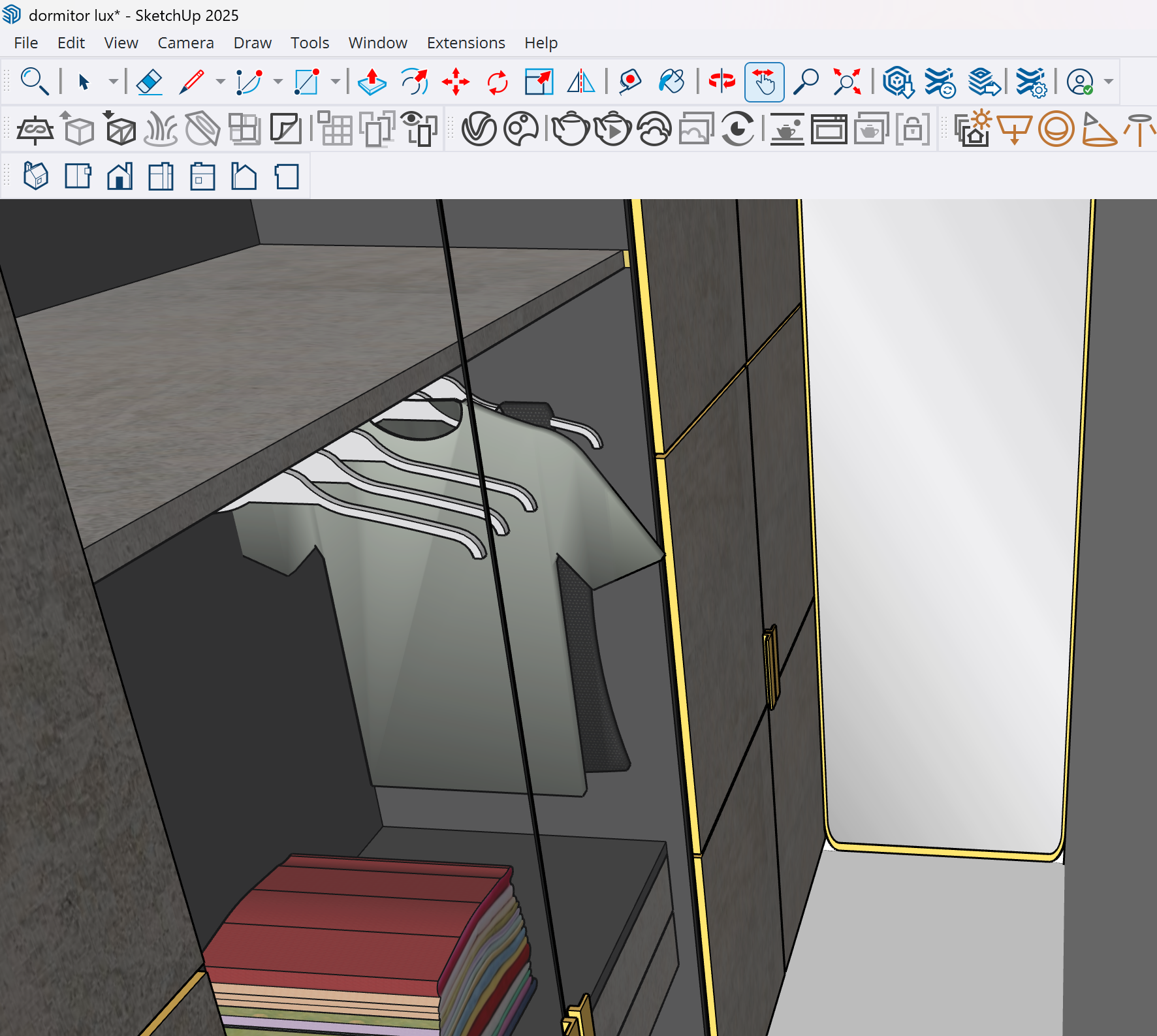This screenshot has width=1157, height=1036.
Task: Switch to Iso standard view
Action: [36, 176]
